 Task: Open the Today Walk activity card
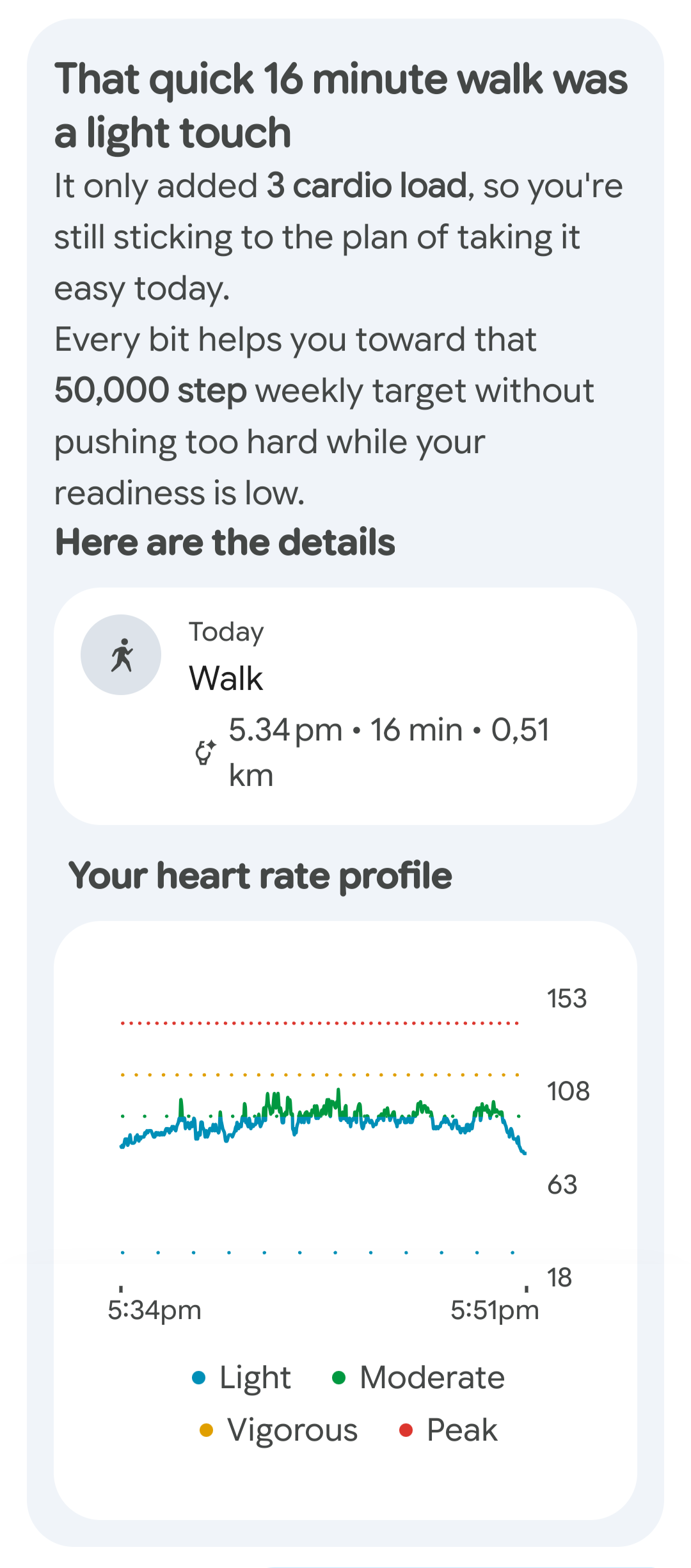tap(345, 706)
